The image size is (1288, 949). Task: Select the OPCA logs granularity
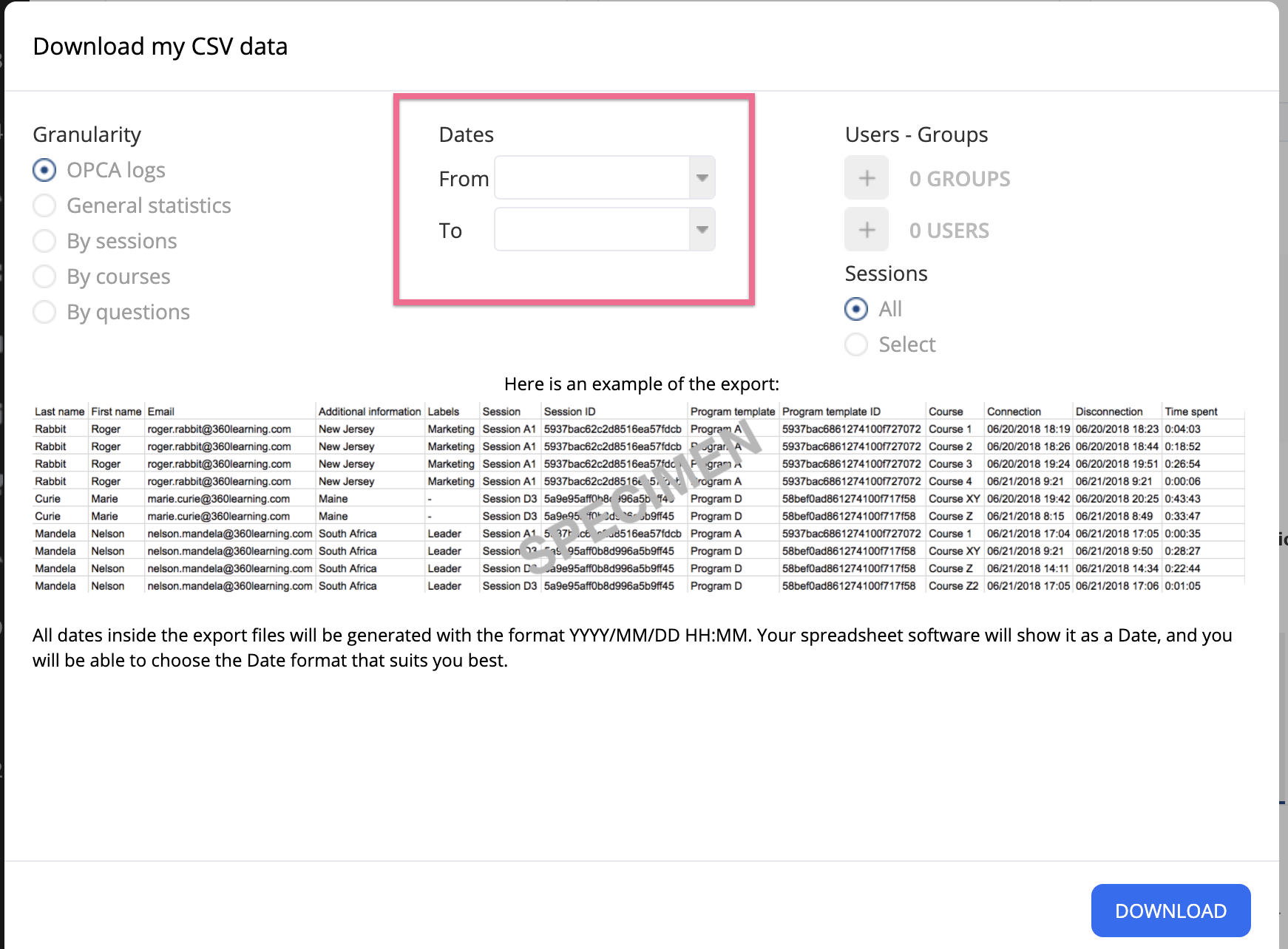(44, 169)
